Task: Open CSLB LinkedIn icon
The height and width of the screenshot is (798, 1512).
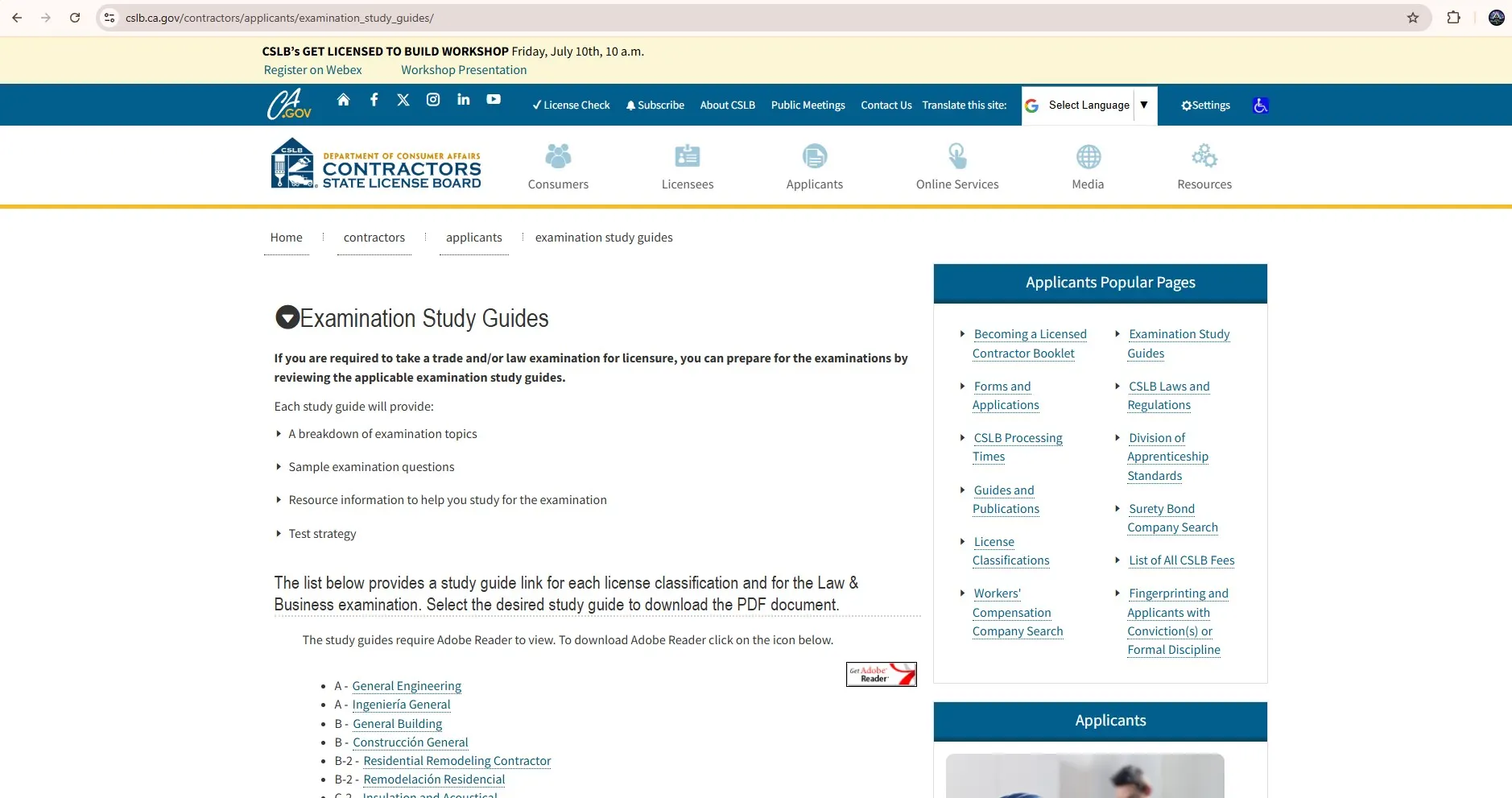Action: 464,100
